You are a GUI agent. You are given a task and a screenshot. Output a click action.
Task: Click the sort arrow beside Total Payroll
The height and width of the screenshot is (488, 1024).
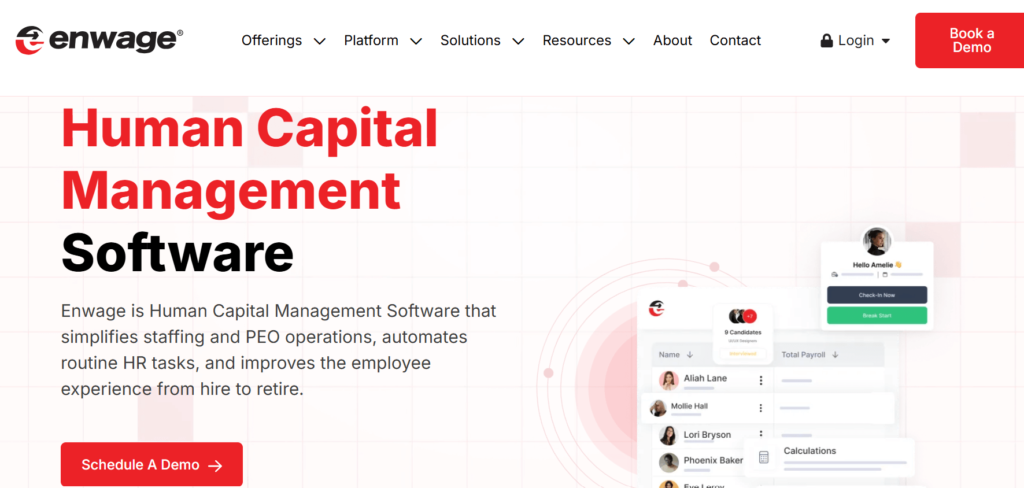coord(835,355)
